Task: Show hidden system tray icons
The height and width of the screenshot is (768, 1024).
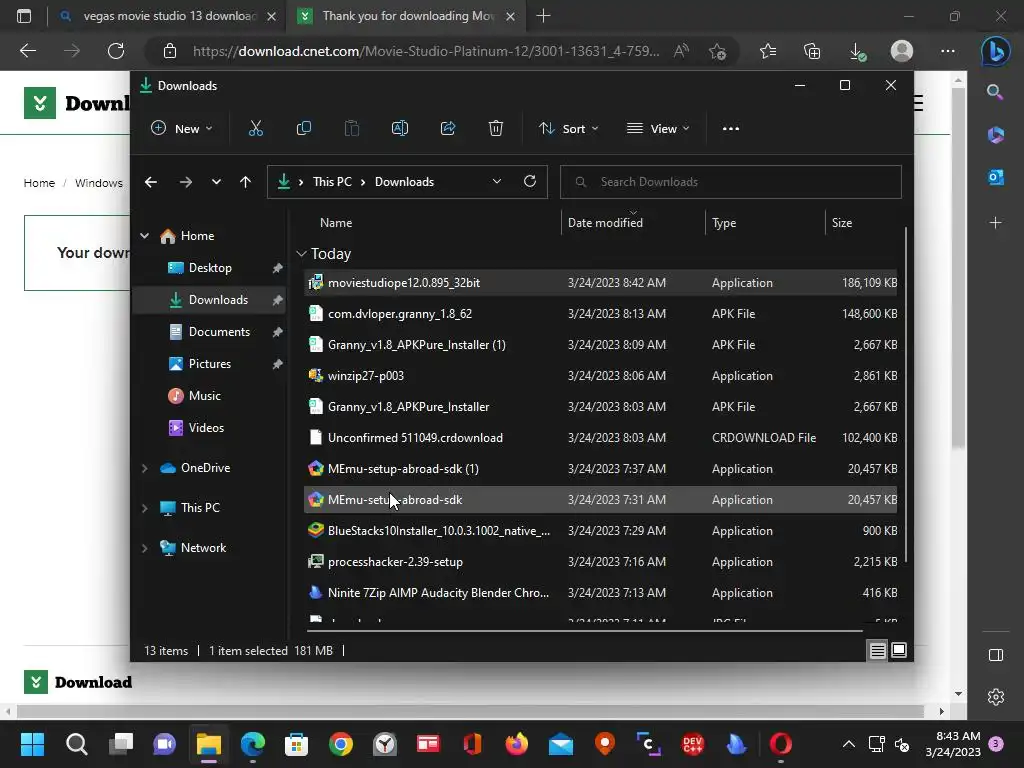Action: [x=848, y=744]
